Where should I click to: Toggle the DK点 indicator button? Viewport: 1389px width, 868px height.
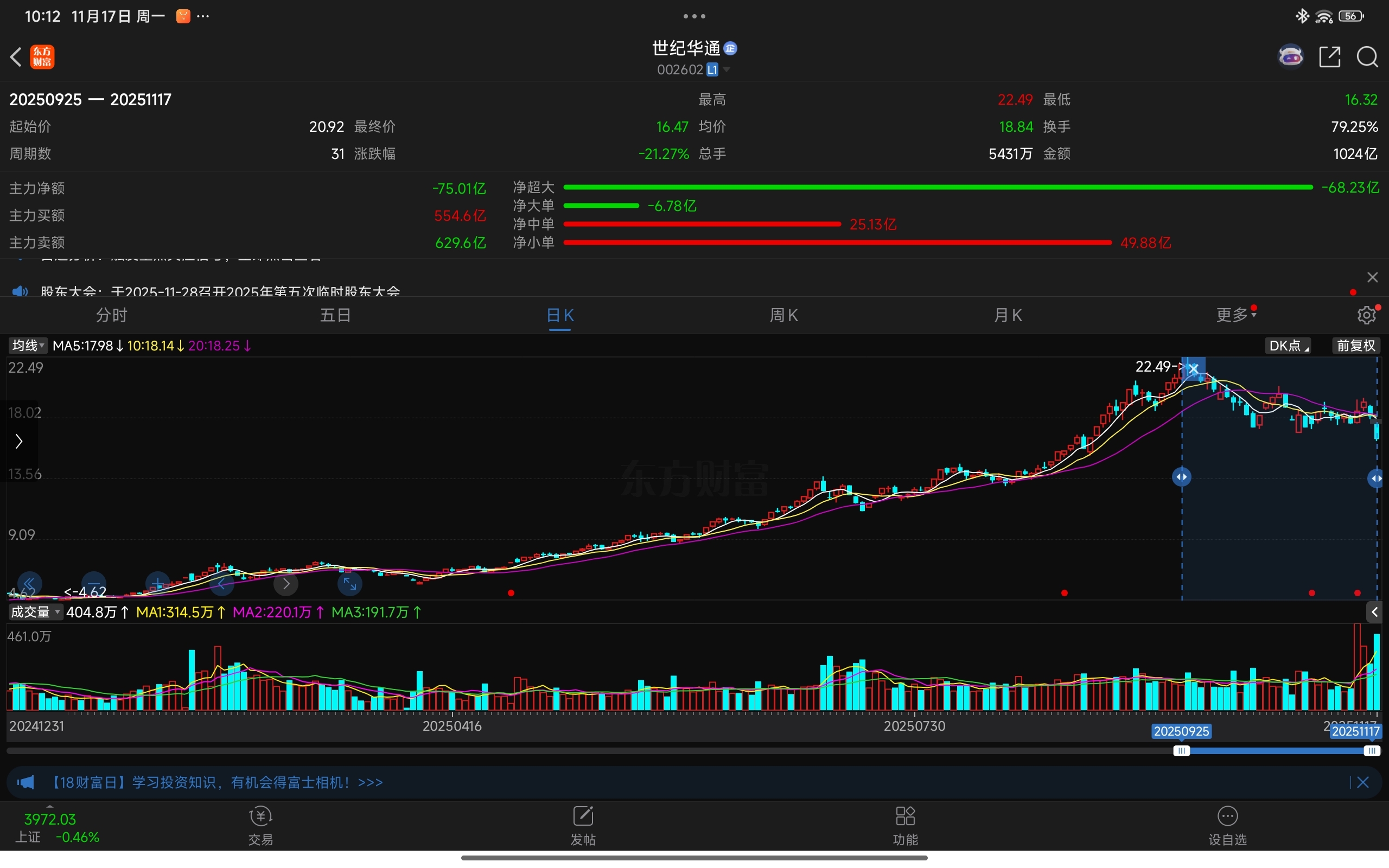[x=1288, y=346]
